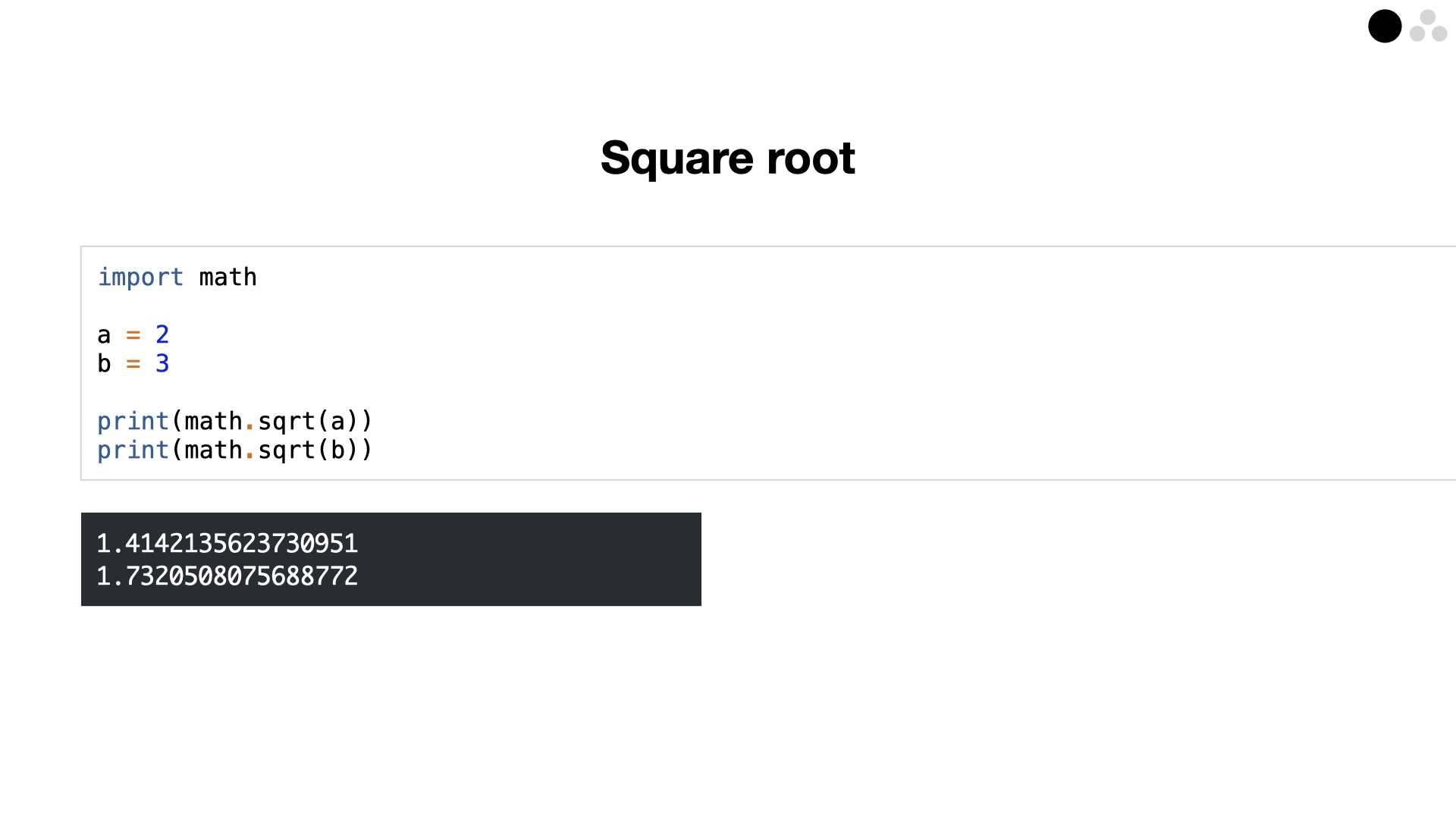Click the bottom-right gray dot in the cluster
1456x819 pixels.
(x=1439, y=34)
